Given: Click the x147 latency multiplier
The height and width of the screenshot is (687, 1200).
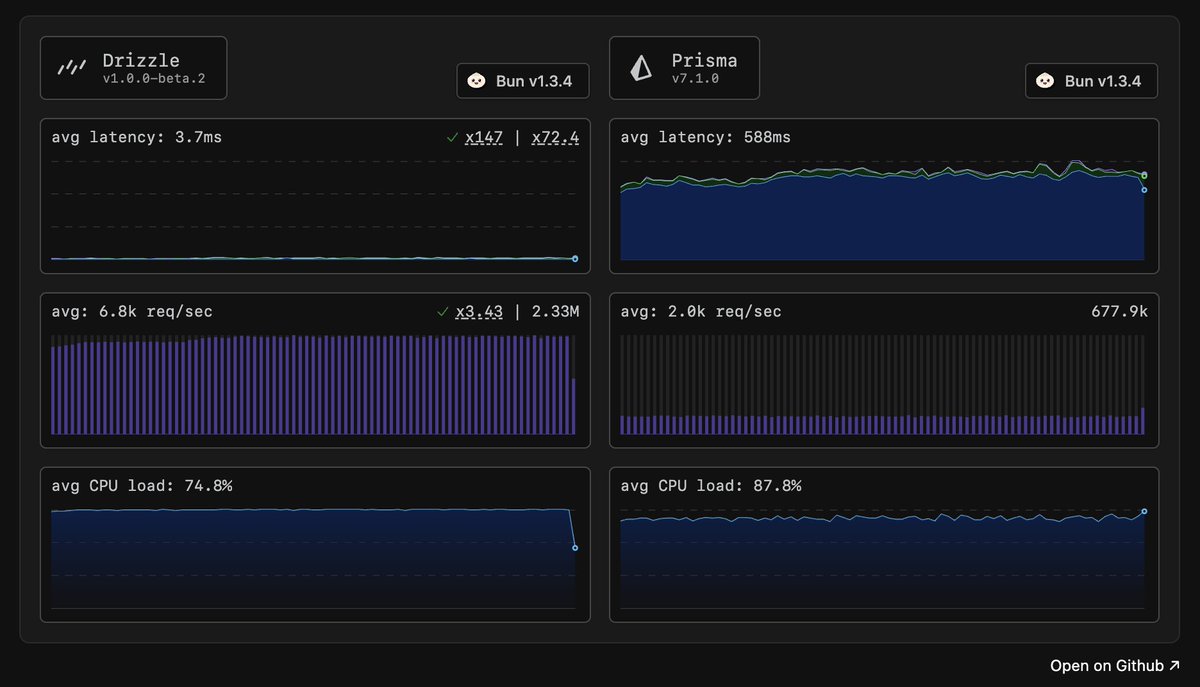Looking at the screenshot, I should (x=484, y=138).
